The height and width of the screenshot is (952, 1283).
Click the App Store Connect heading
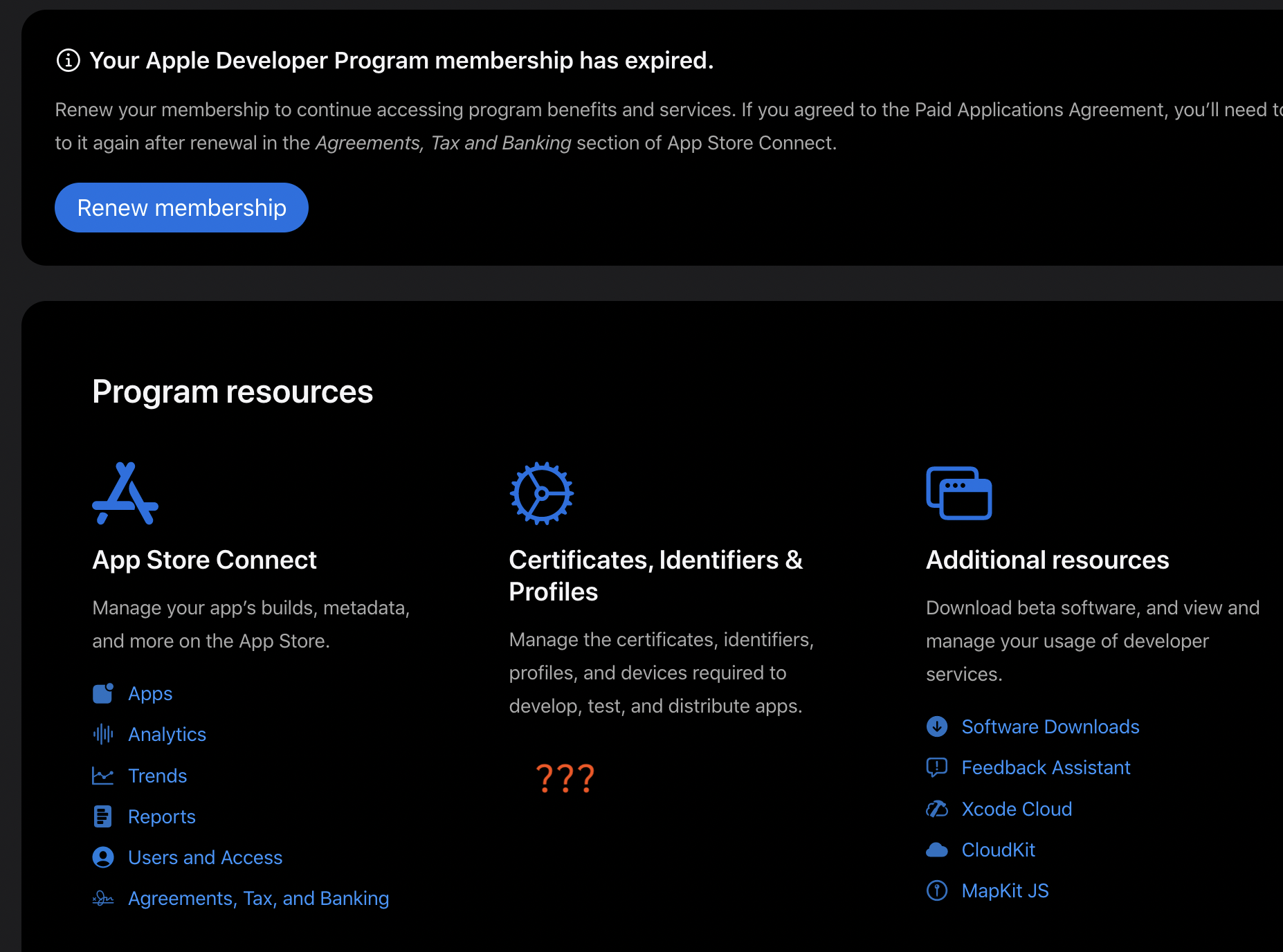[x=204, y=560]
